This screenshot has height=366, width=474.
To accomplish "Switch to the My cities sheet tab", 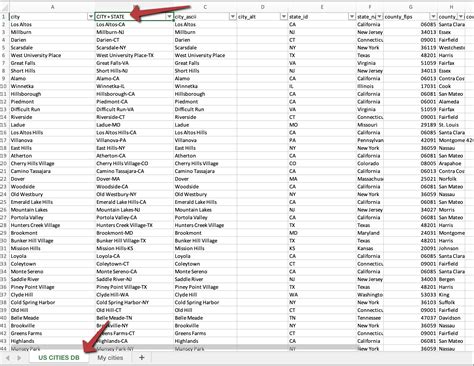I will coord(110,358).
